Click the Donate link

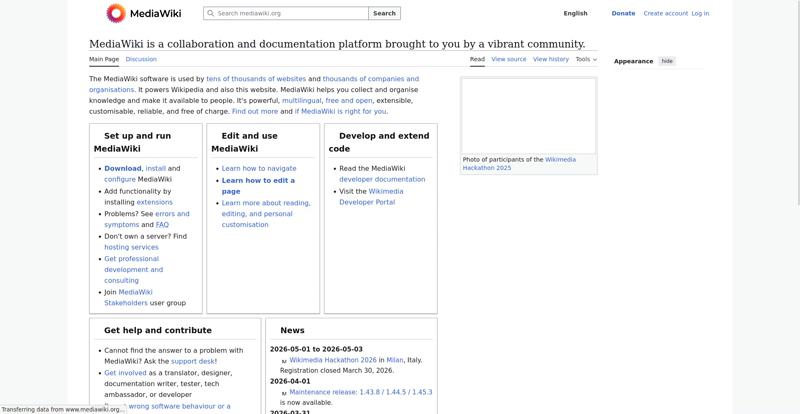click(623, 13)
